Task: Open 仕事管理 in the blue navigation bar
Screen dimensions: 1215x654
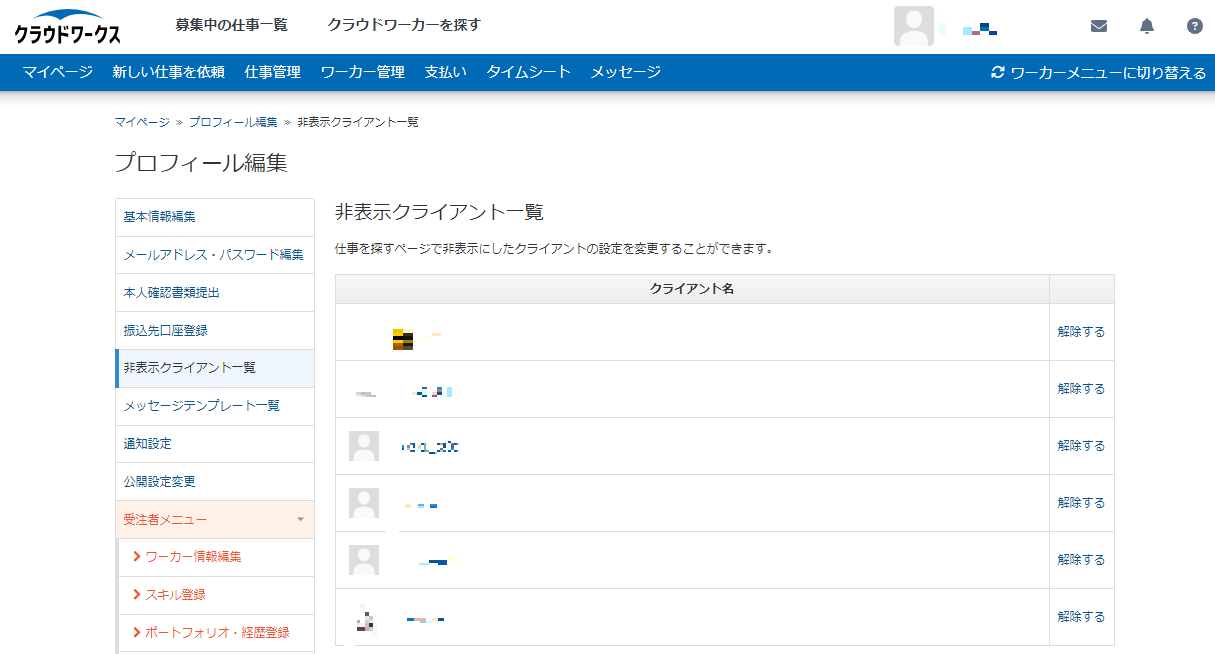Action: (272, 72)
